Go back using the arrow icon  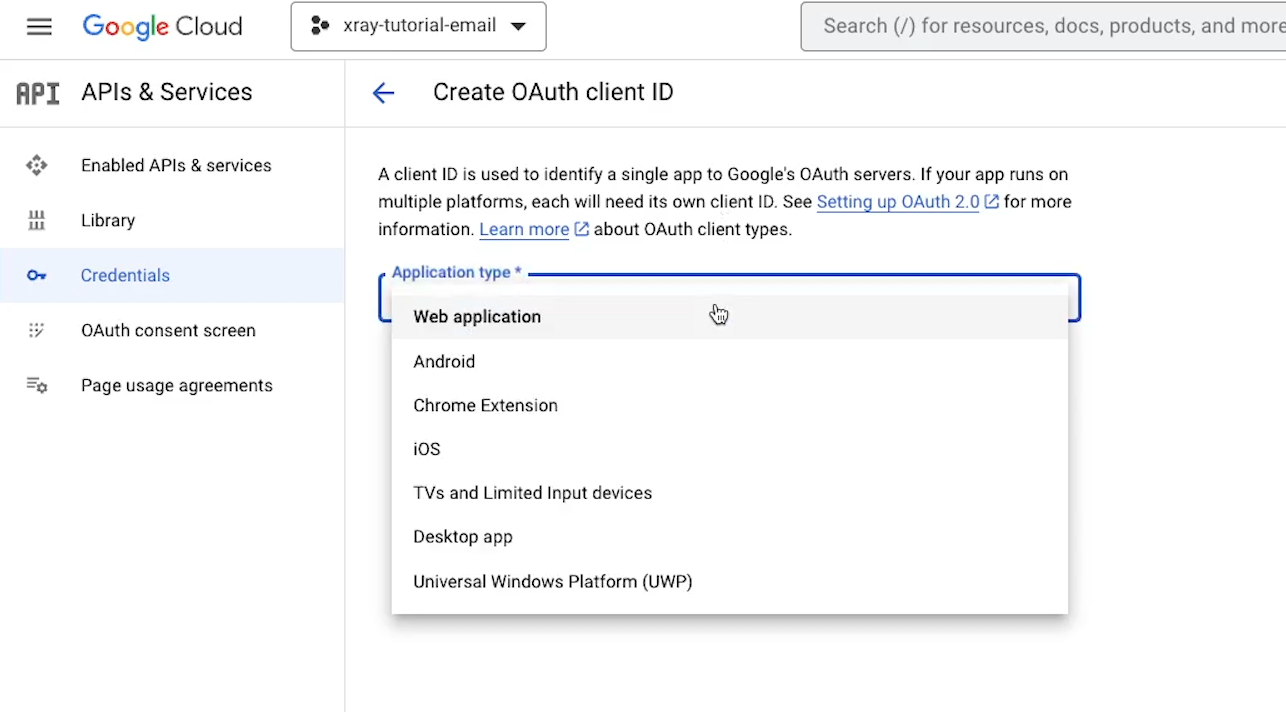pos(384,93)
